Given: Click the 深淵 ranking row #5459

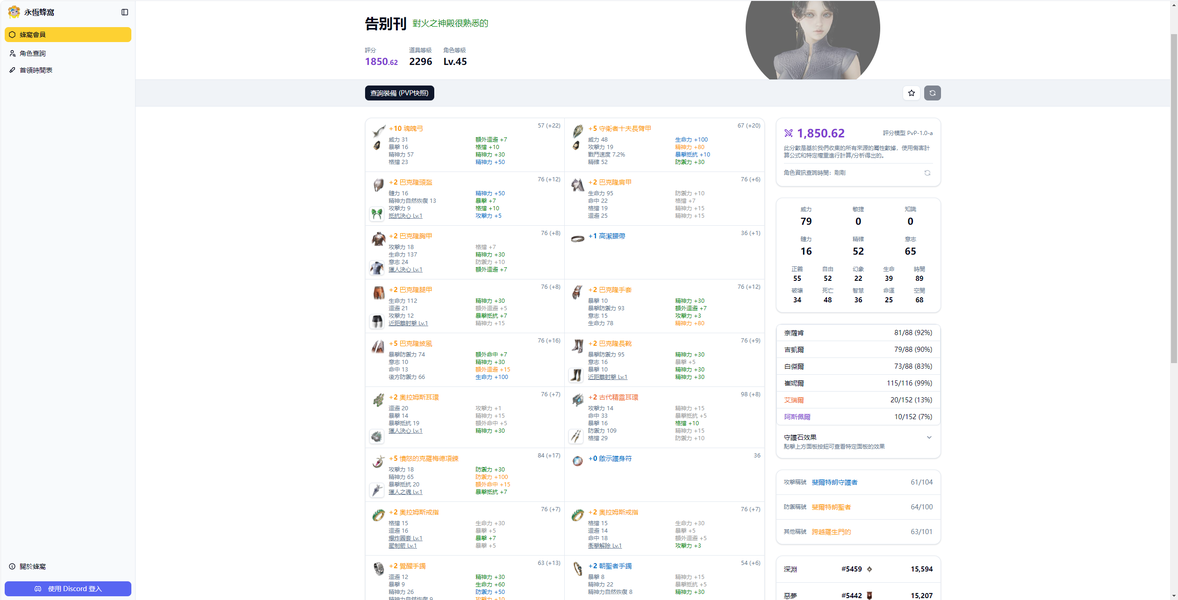Looking at the screenshot, I should coord(858,569).
